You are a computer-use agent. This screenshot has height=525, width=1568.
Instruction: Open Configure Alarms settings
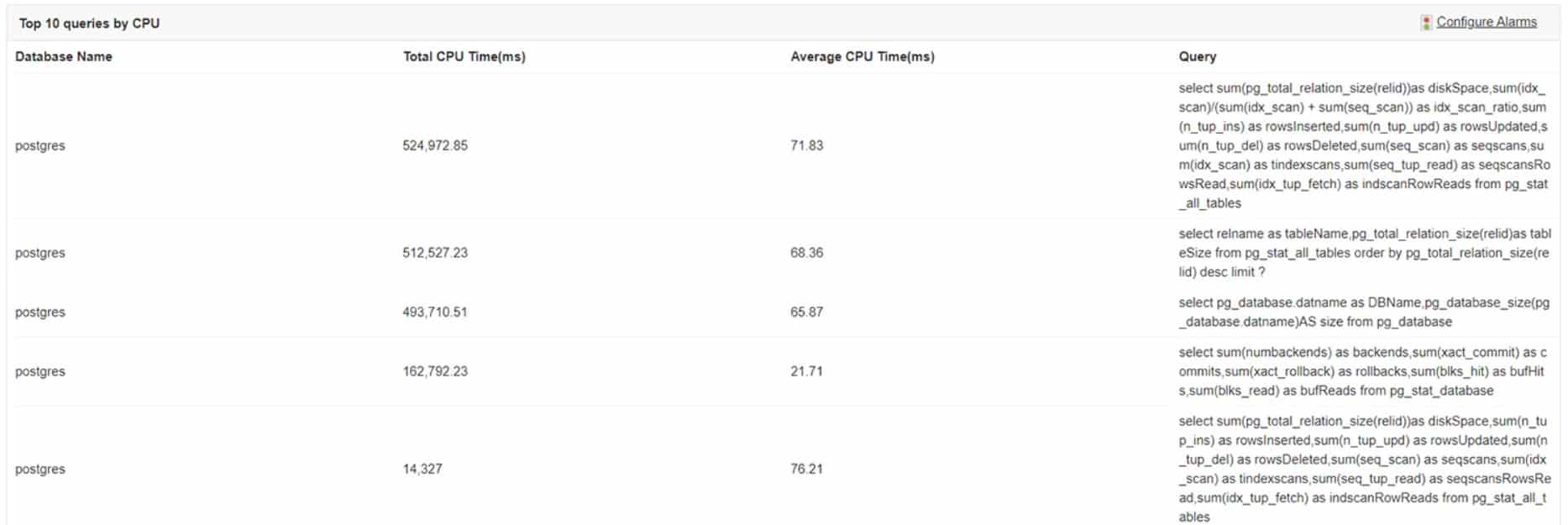point(1487,23)
